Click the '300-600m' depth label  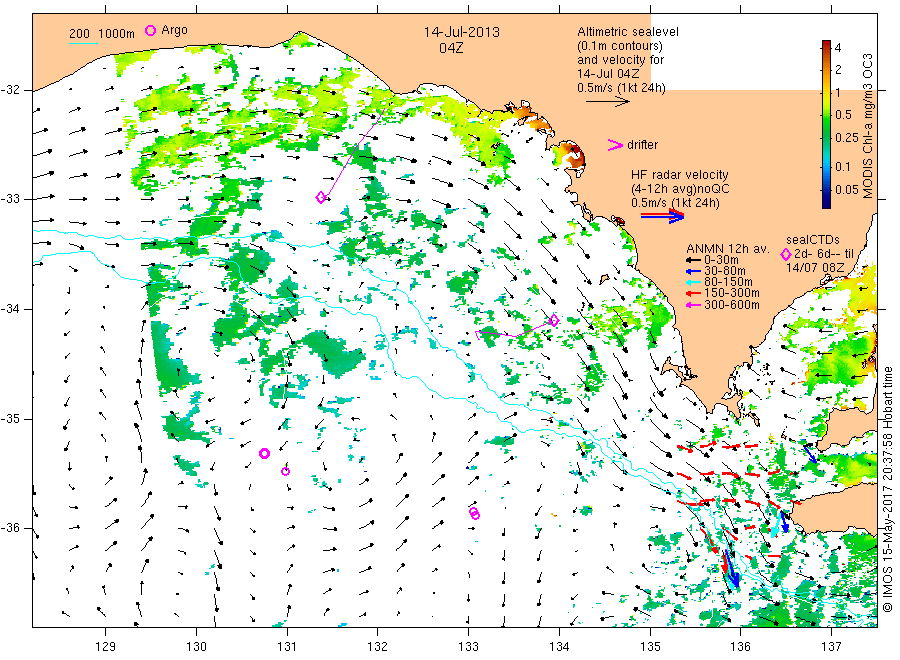[732, 305]
